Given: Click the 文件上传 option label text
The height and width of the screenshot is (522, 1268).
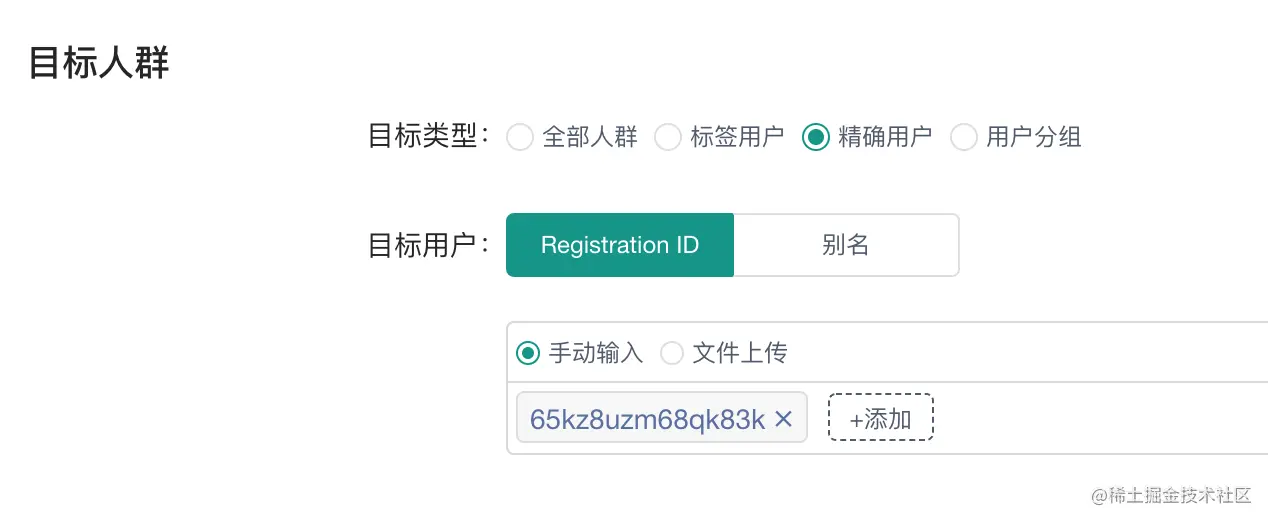Looking at the screenshot, I should point(740,353).
